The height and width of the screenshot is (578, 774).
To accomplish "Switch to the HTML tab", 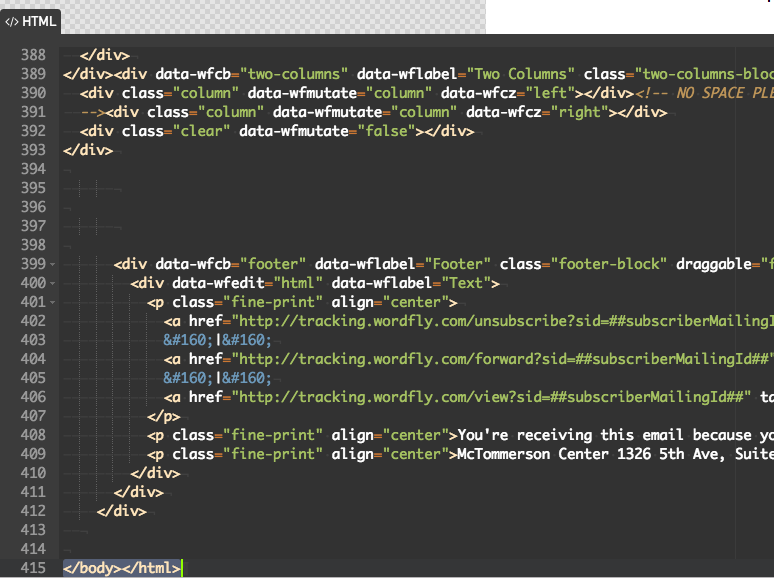I will click(31, 22).
